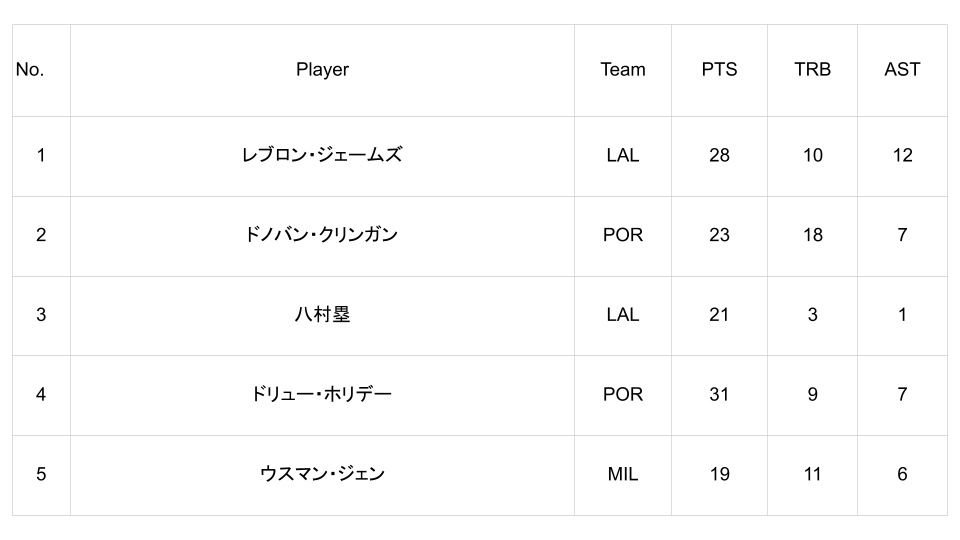960x540 pixels.
Task: Select the MIL team cell
Action: coord(622,474)
